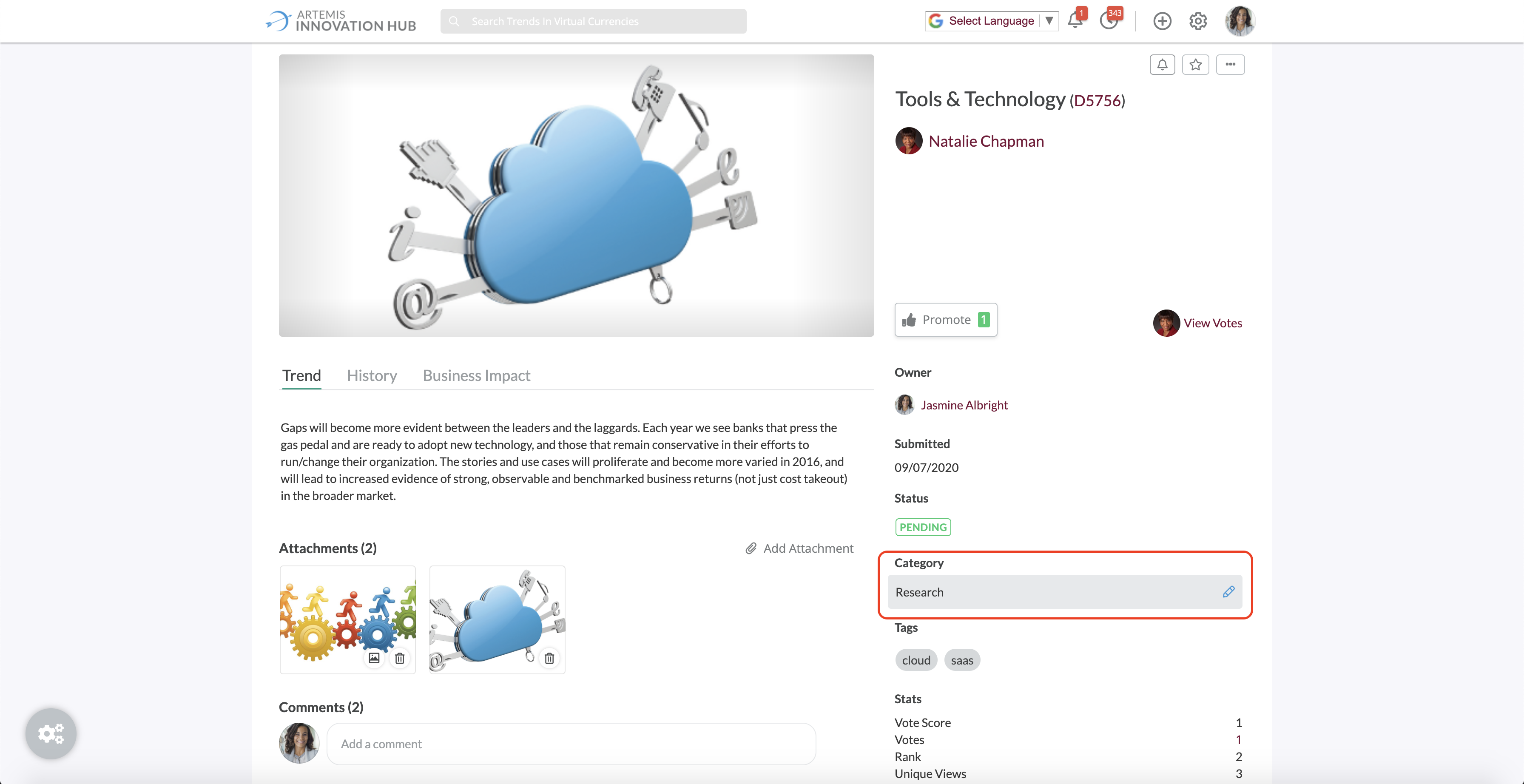Click the voter avatar beside View Votes
This screenshot has height=784, width=1524.
tap(1166, 323)
